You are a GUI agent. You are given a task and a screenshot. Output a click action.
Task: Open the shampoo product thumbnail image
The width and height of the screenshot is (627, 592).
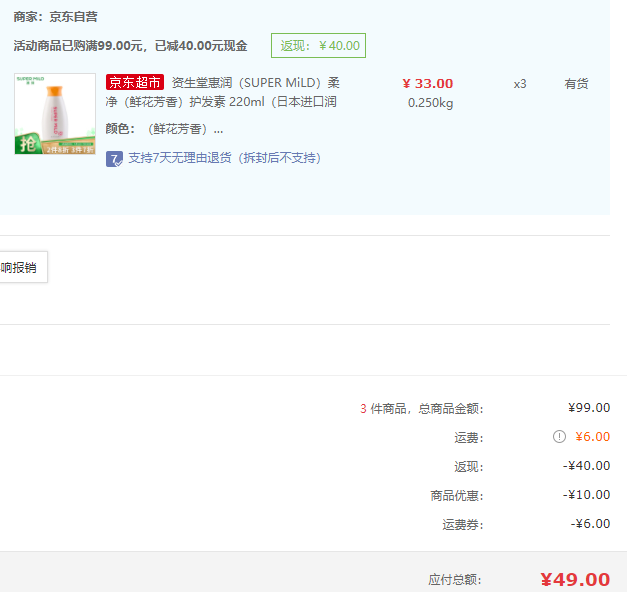pos(55,114)
